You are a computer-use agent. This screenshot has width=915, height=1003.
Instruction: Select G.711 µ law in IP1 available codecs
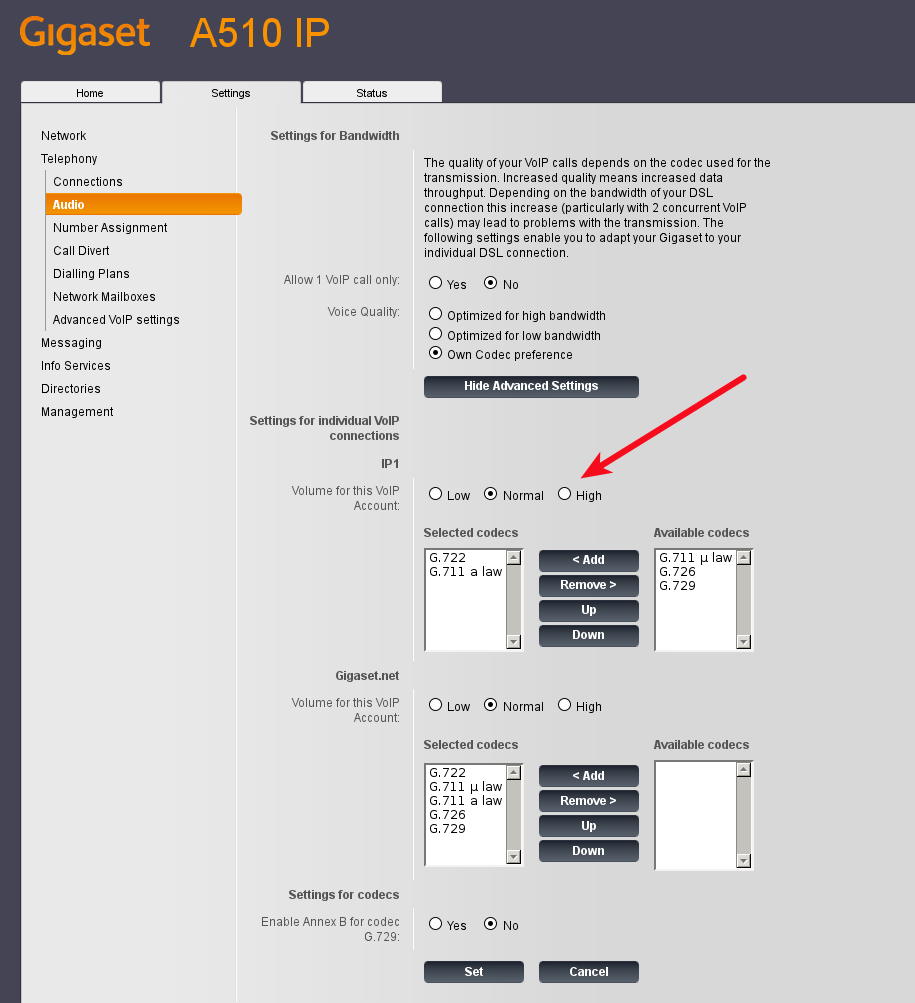(x=696, y=558)
